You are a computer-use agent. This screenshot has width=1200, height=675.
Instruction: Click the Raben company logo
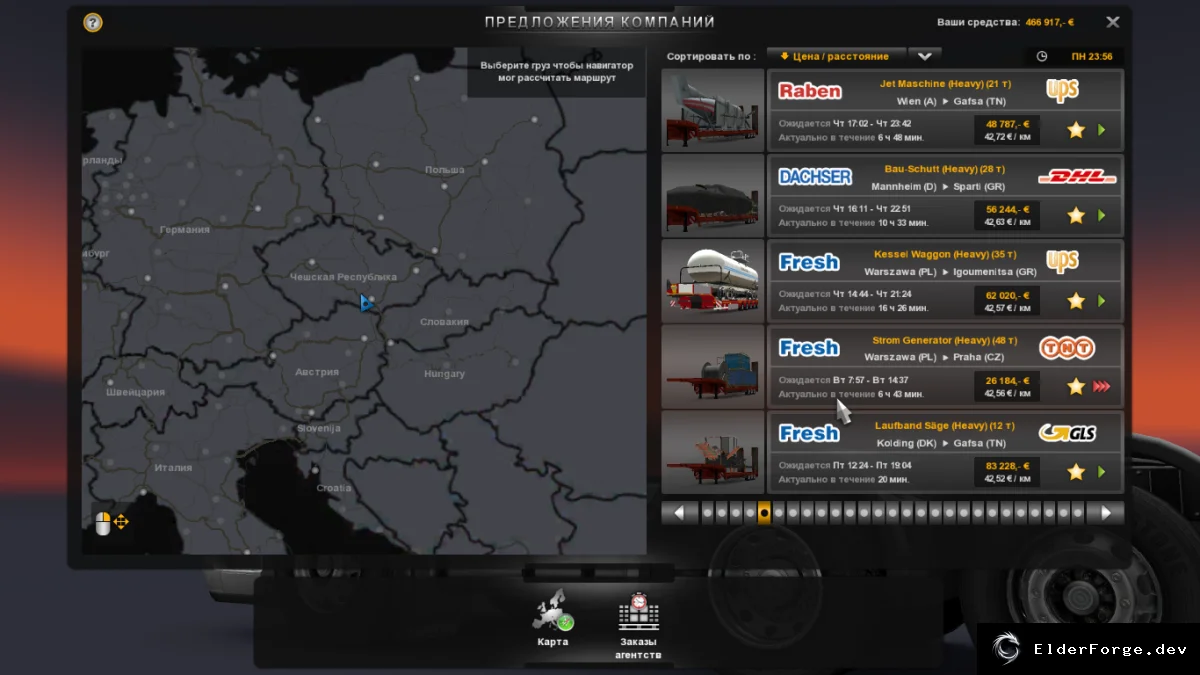pyautogui.click(x=810, y=91)
